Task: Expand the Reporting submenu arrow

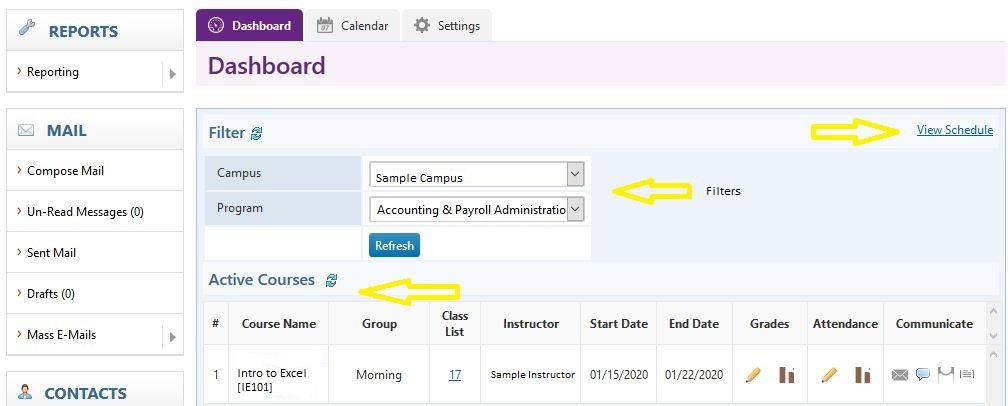Action: click(172, 73)
